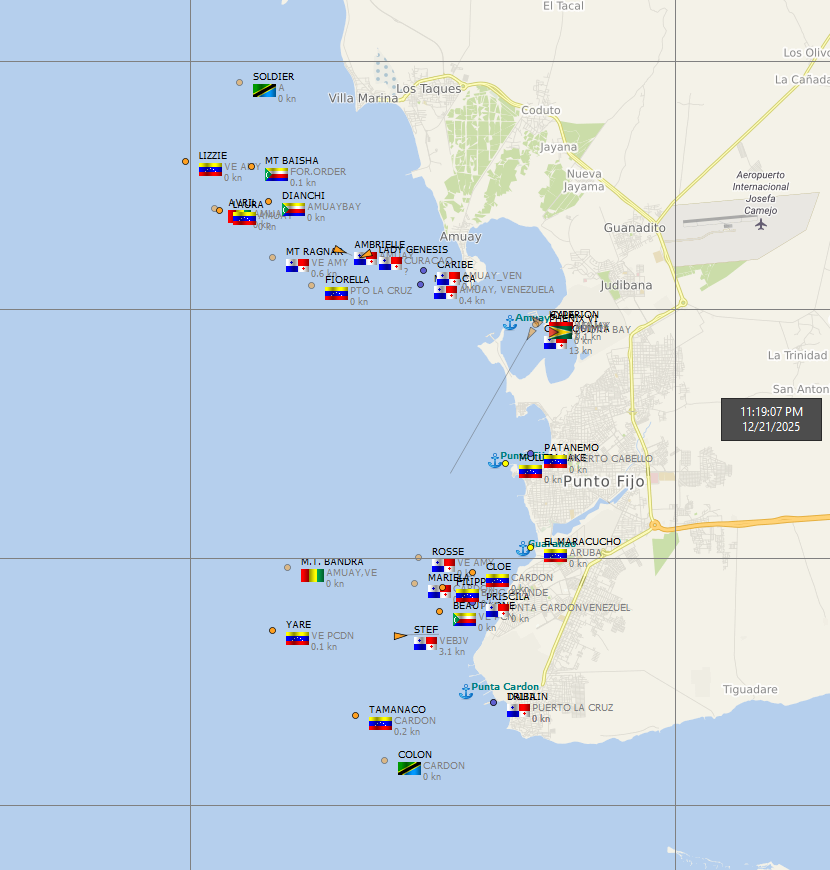Click the STEF vessel Panama flag

(x=426, y=644)
